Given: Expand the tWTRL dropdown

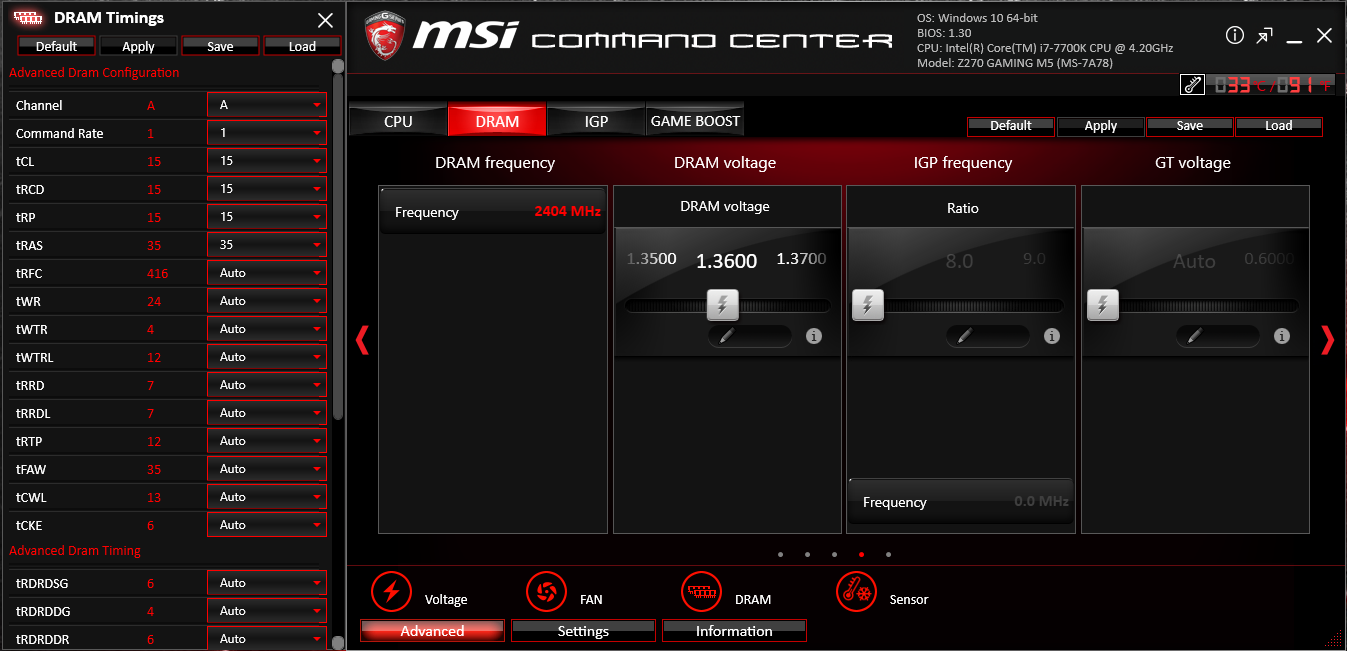Looking at the screenshot, I should click(267, 357).
